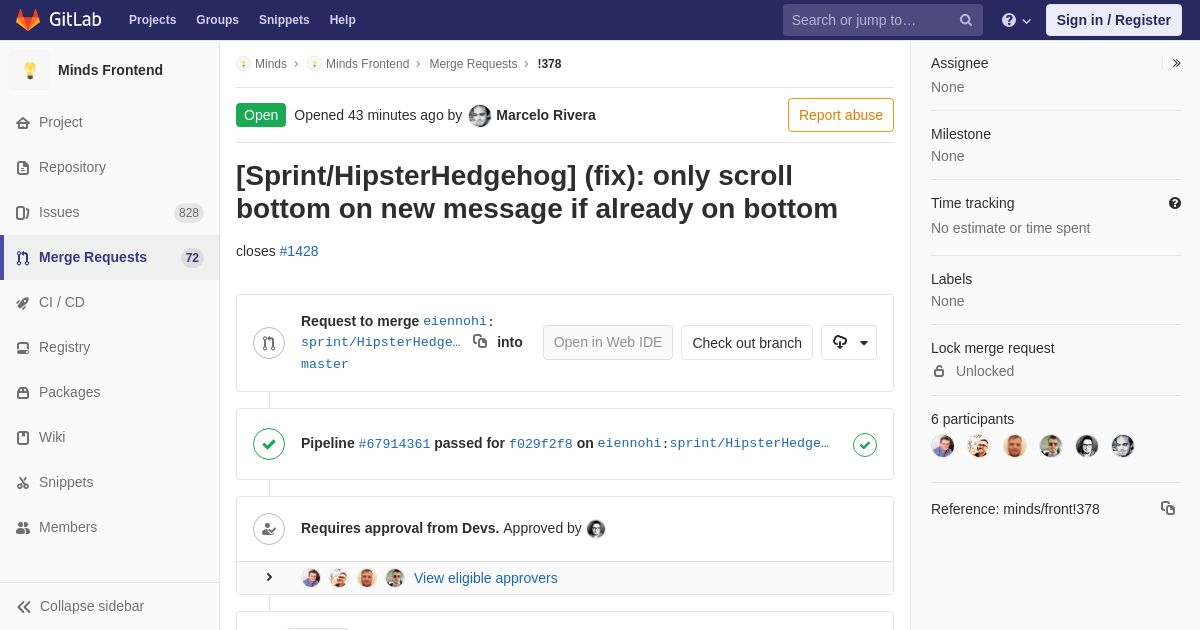Click the GitLab fox logo
1200x630 pixels.
pyautogui.click(x=28, y=20)
